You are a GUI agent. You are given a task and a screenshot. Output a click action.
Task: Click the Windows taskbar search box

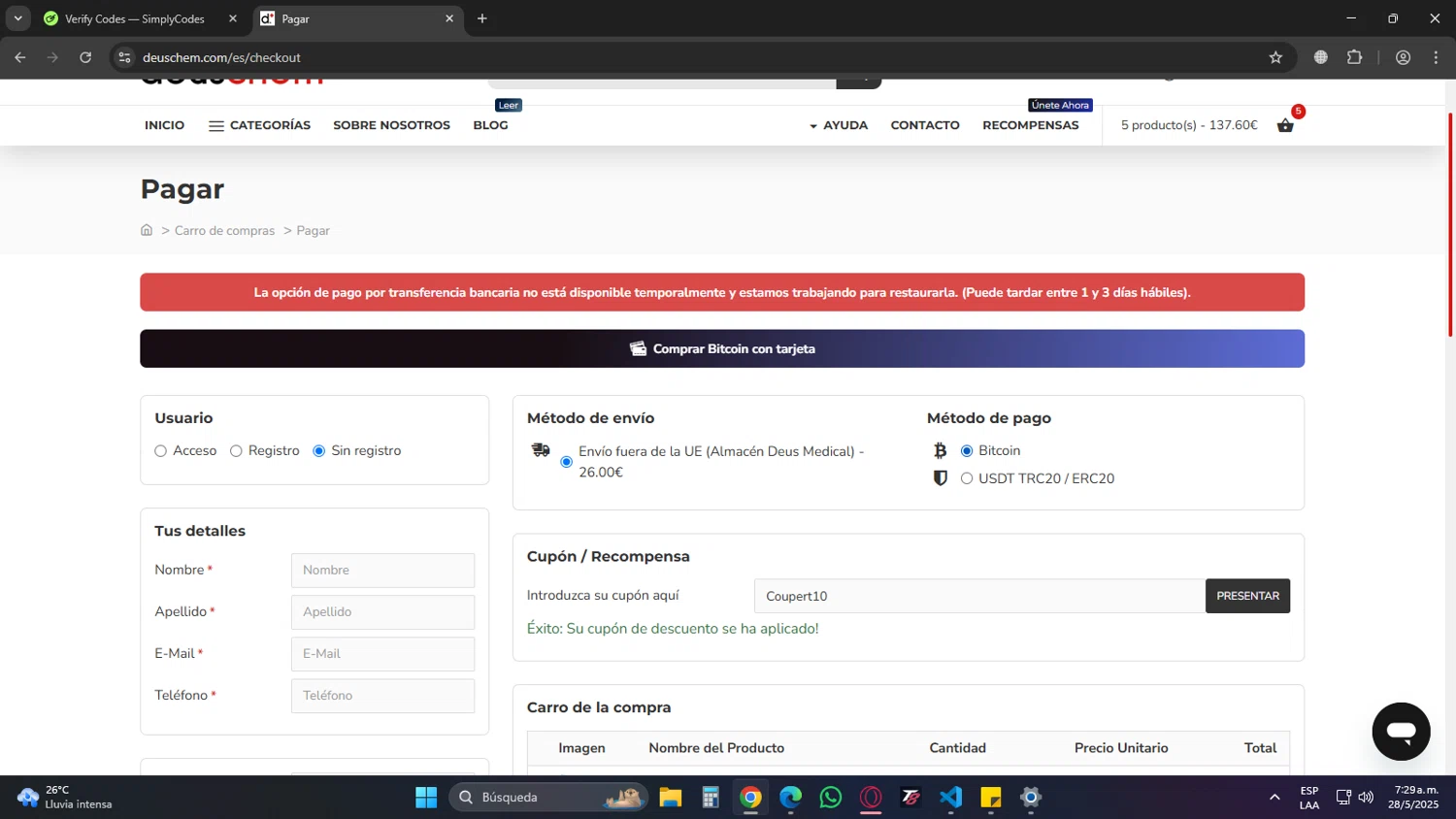tap(548, 798)
